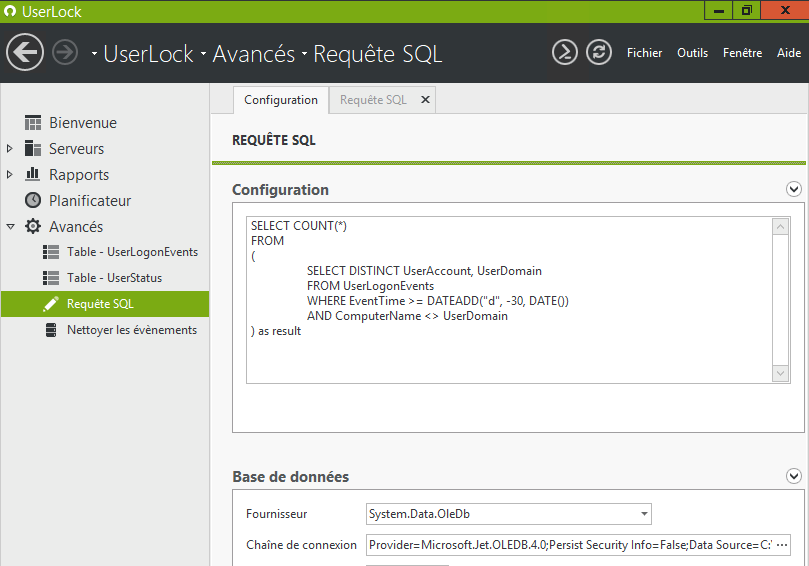The image size is (809, 566).
Task: Click the pencil icon beside Requête SQL
Action: point(51,304)
